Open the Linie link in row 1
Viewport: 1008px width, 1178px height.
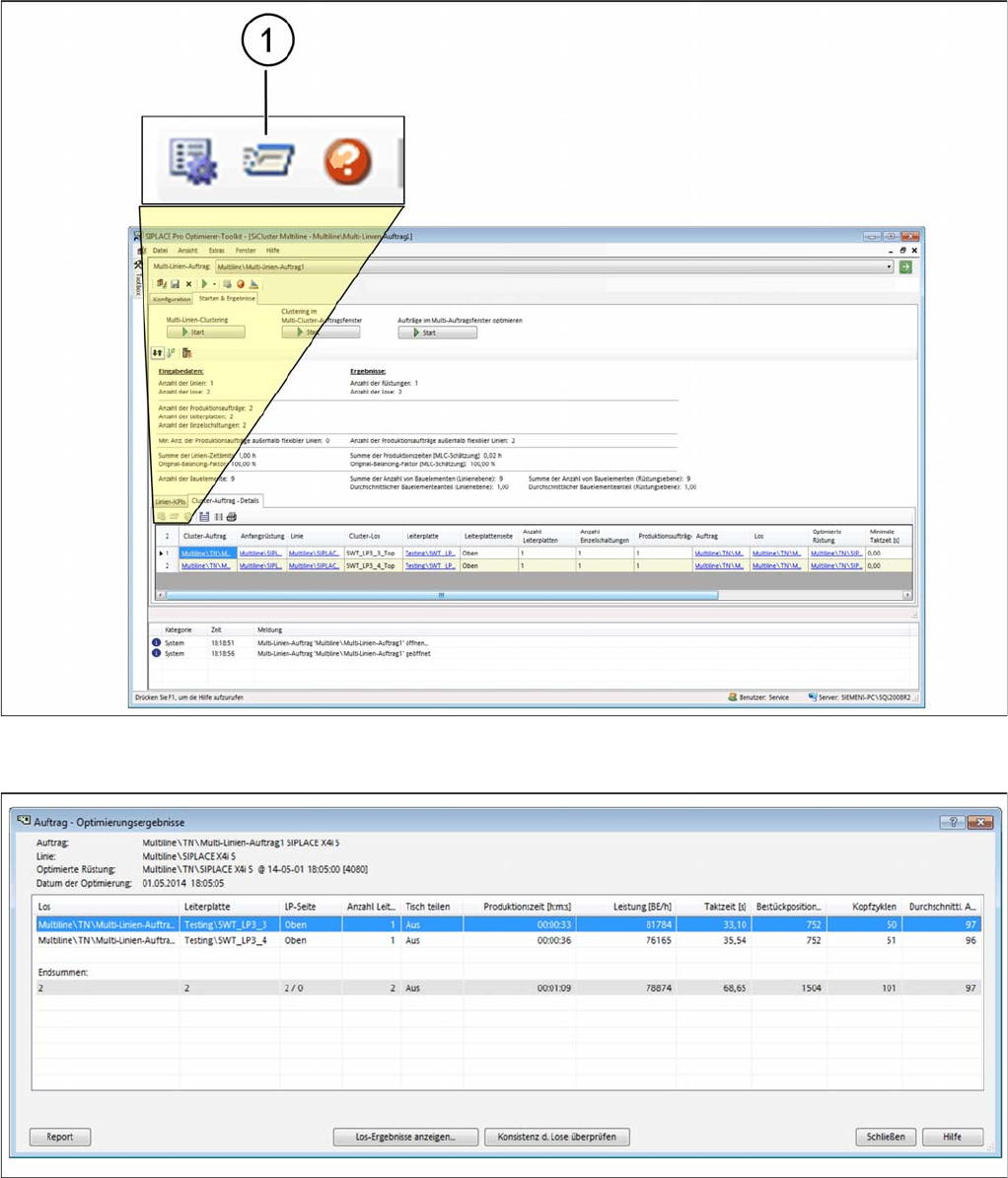(314, 552)
